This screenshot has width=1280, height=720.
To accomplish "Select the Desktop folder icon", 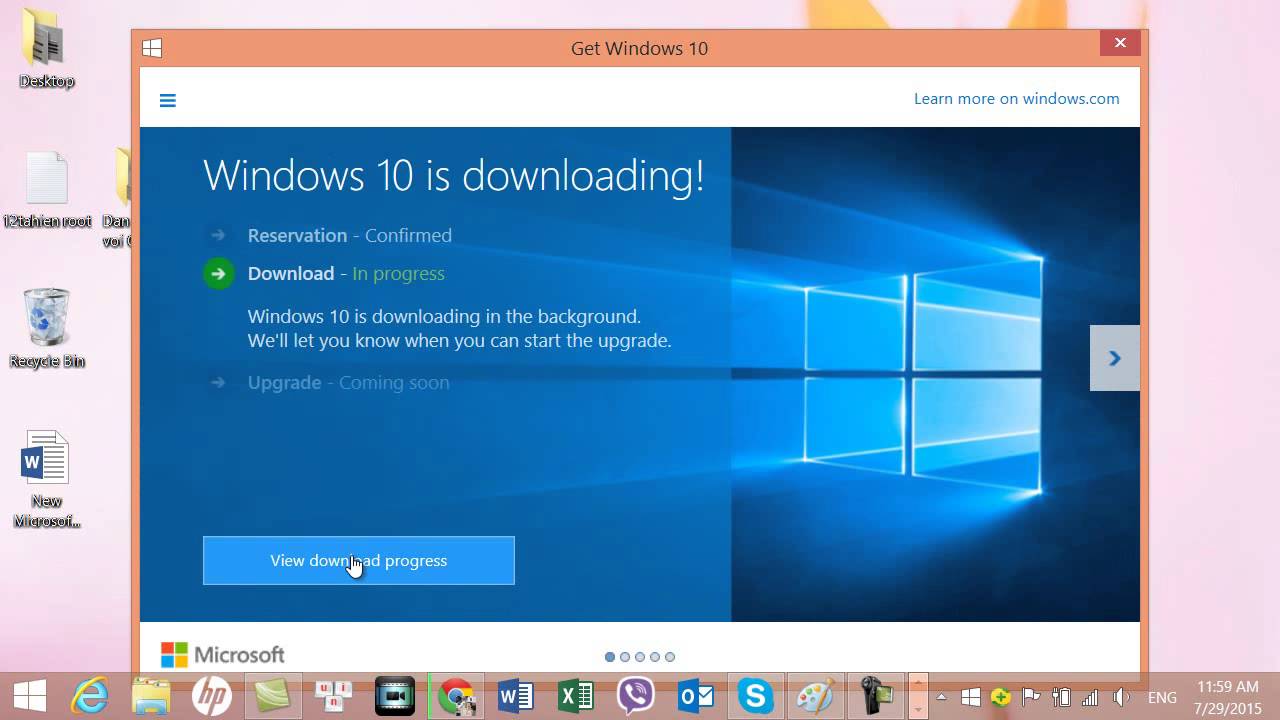I will tap(46, 49).
